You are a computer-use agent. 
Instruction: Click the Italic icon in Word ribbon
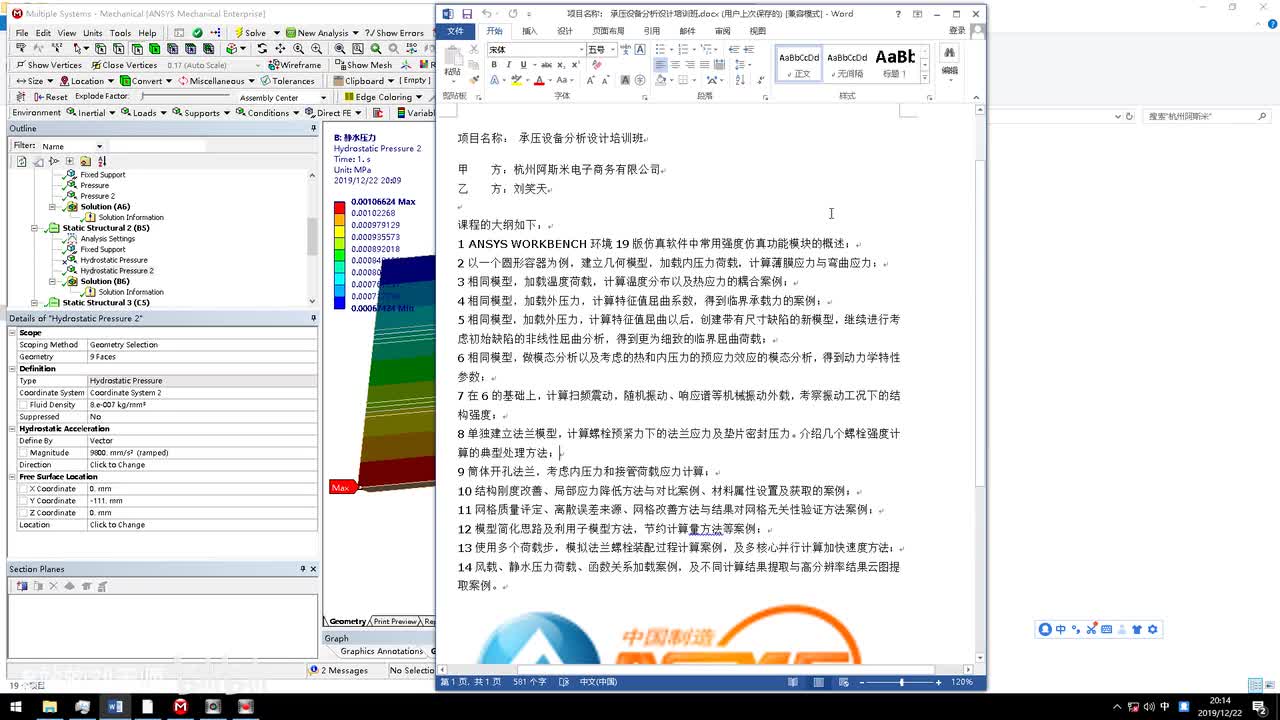508,65
